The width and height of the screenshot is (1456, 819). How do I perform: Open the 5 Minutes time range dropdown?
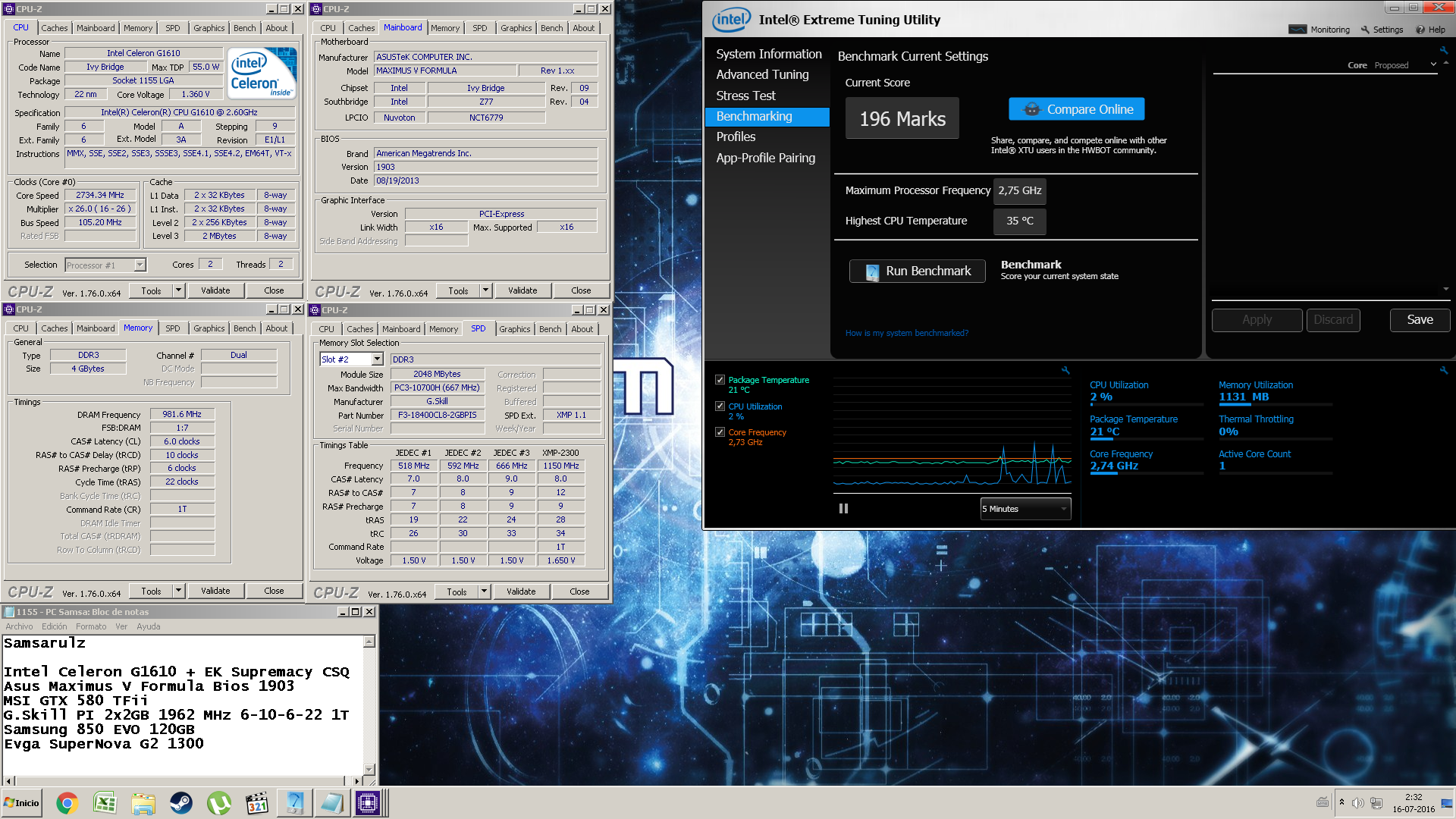click(x=1025, y=509)
